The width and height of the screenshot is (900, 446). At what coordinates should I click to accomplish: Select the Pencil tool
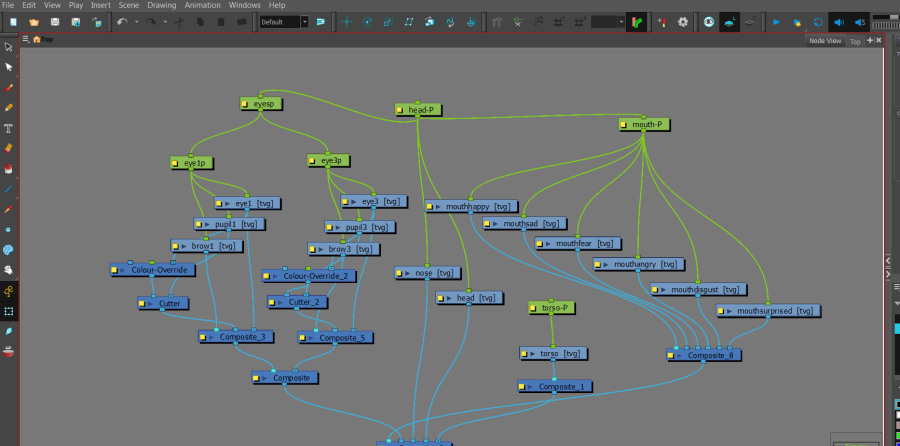9,108
